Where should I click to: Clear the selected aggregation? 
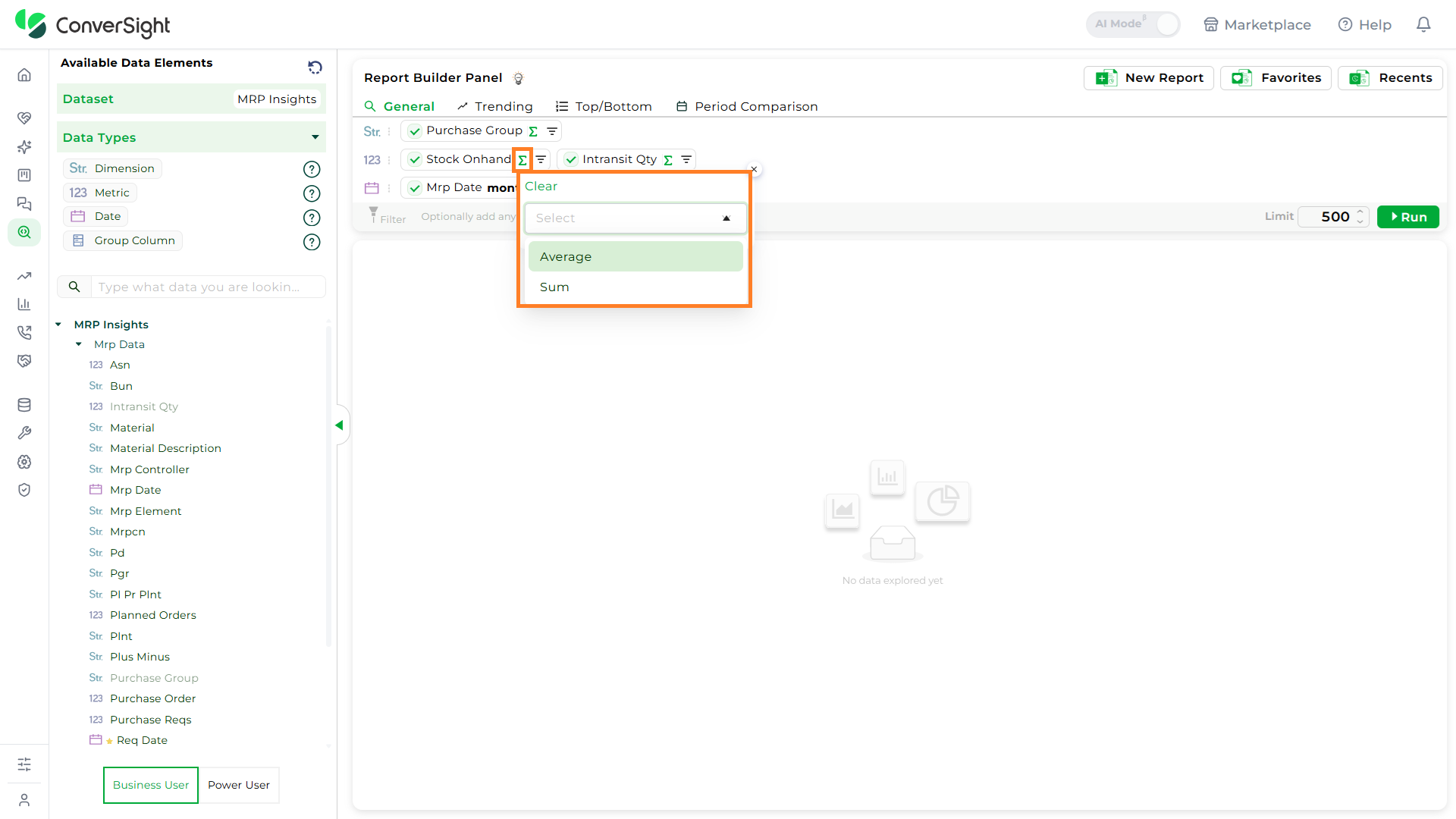coord(541,187)
